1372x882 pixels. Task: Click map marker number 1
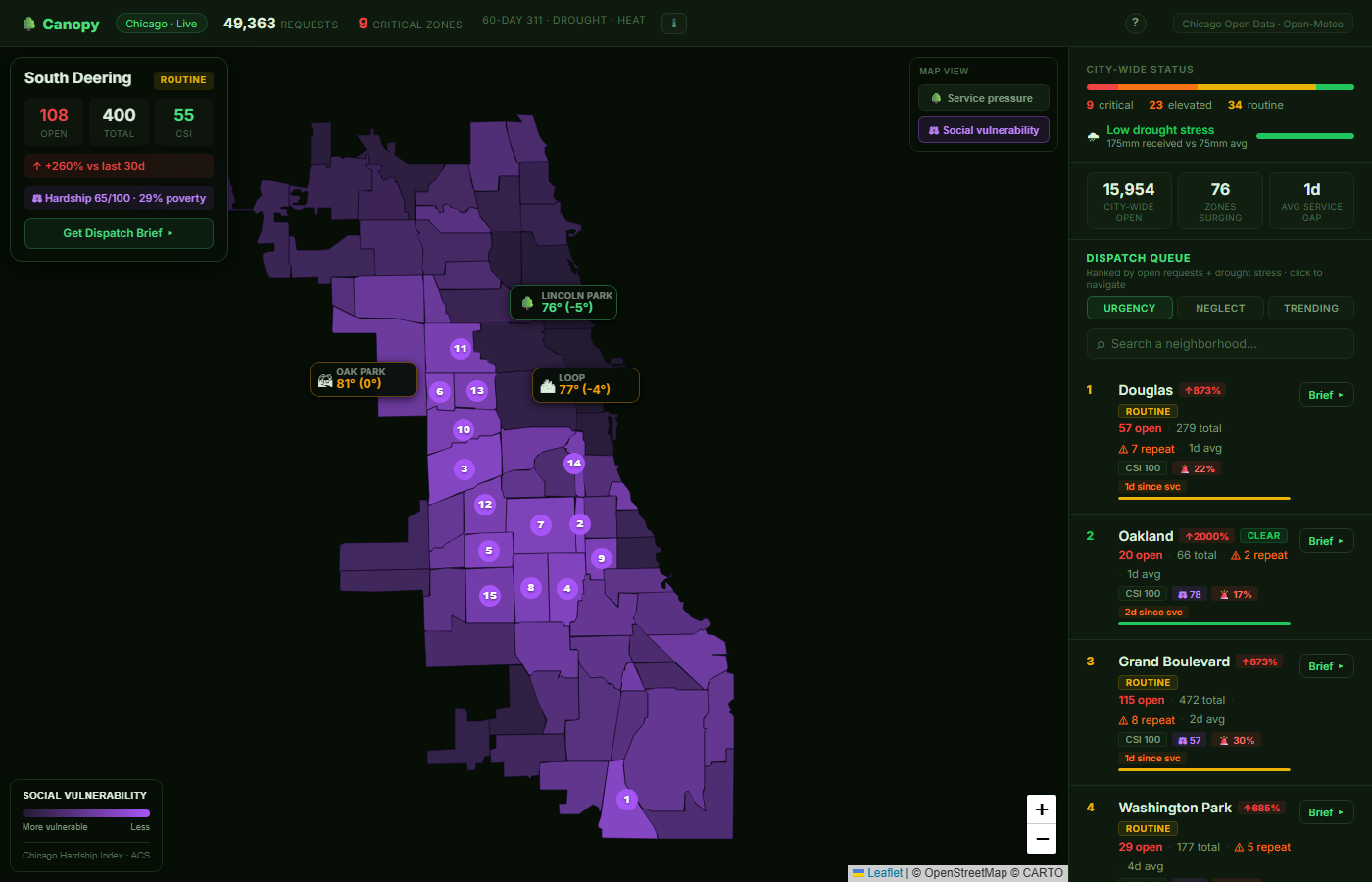coord(627,799)
